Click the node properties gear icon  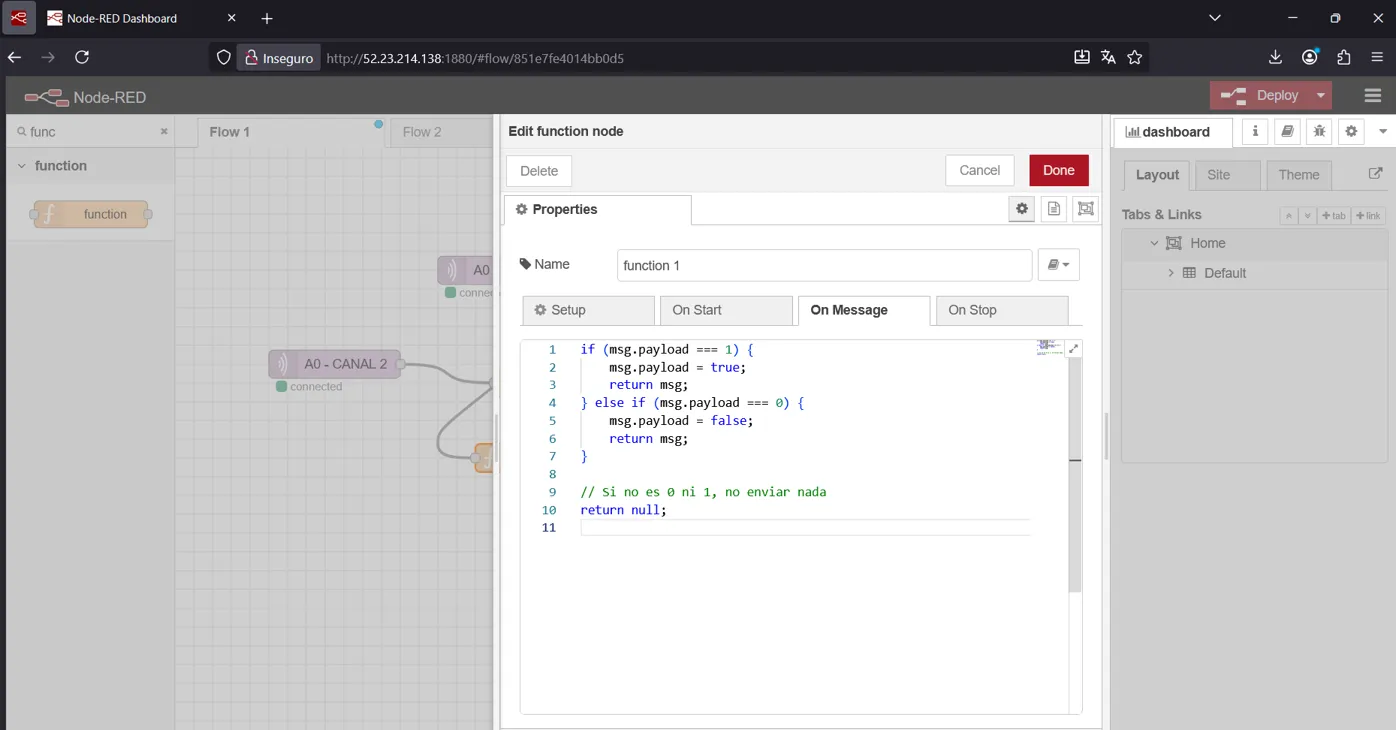click(x=1021, y=209)
